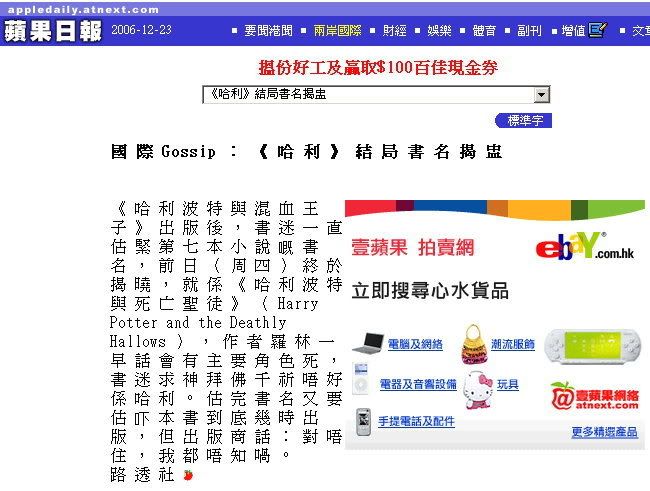Viewport: 650px width, 491px height.
Task: Open the 財經 finance section
Action: pyautogui.click(x=395, y=30)
